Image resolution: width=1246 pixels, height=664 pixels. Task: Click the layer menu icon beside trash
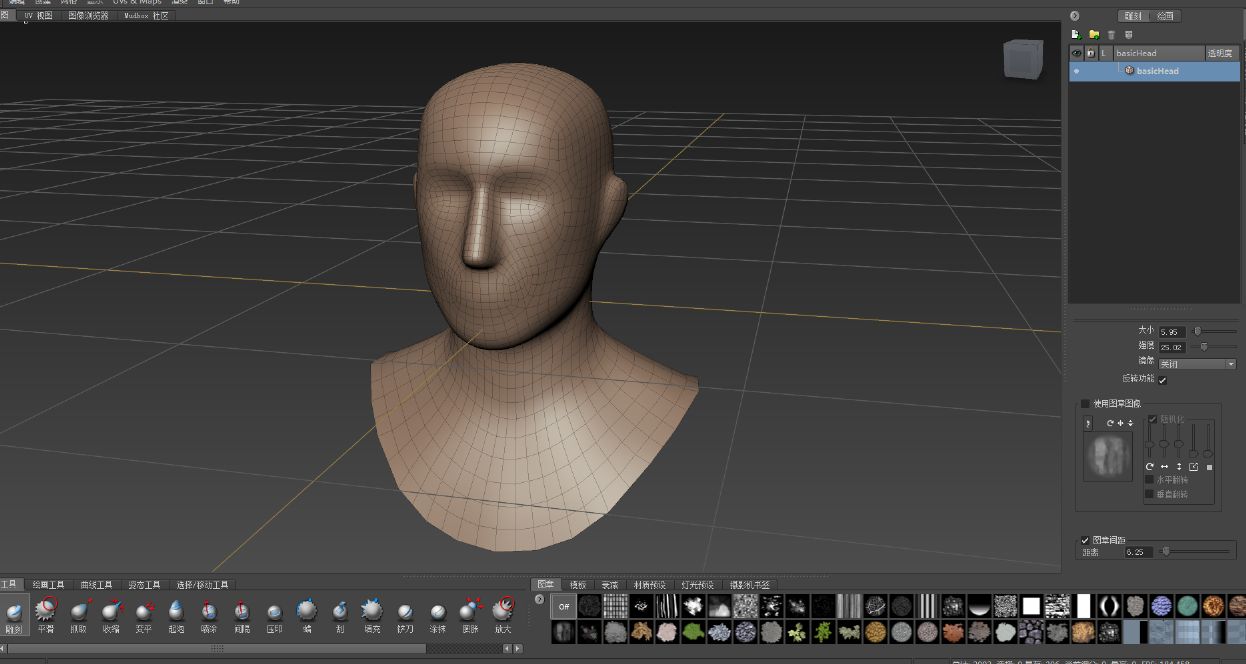[x=1128, y=34]
